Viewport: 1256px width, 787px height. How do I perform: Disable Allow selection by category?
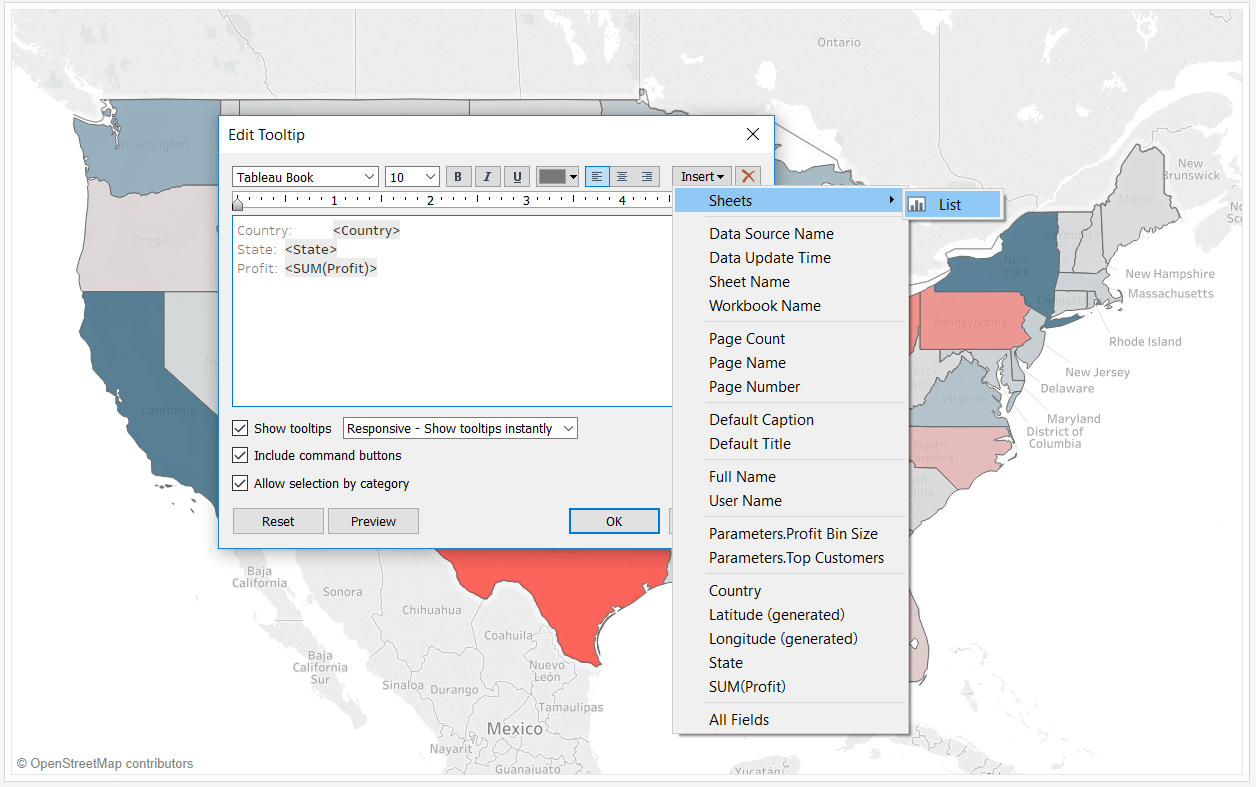point(239,482)
